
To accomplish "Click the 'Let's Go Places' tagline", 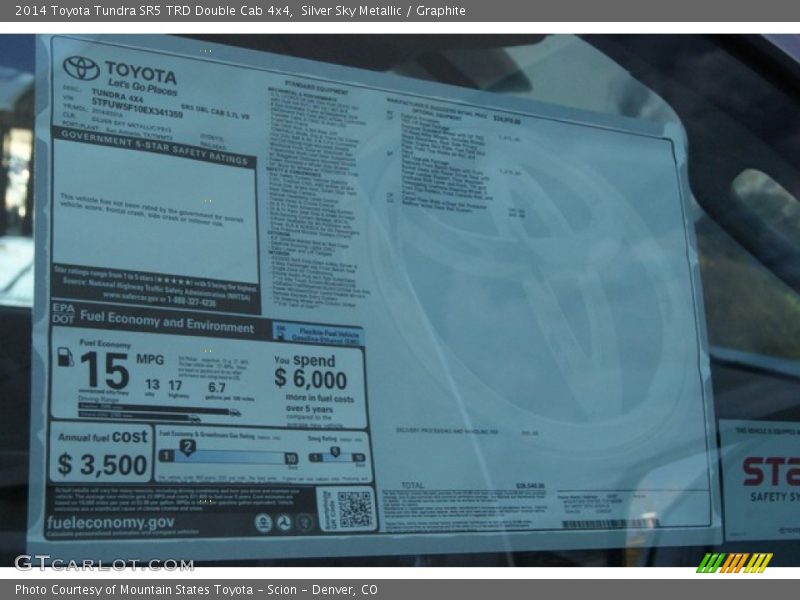I will coord(142,87).
